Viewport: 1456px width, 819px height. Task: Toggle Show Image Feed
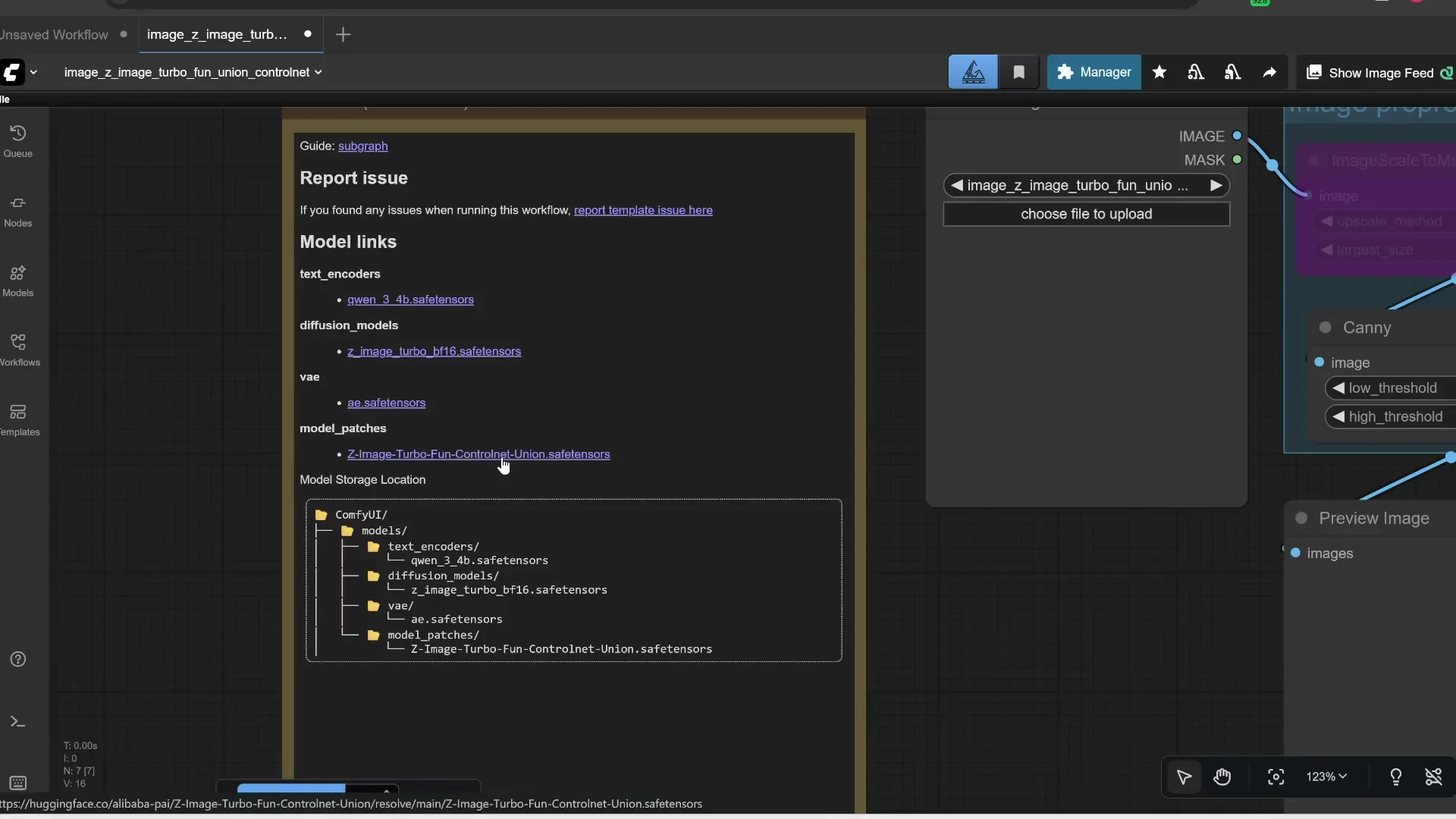tap(1376, 72)
